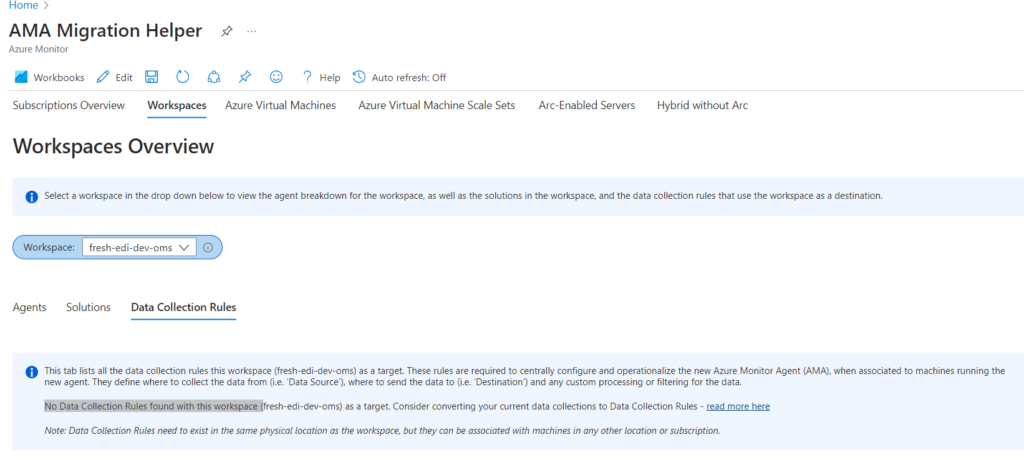Click info icon beside Workspace dropdown

pyautogui.click(x=208, y=248)
